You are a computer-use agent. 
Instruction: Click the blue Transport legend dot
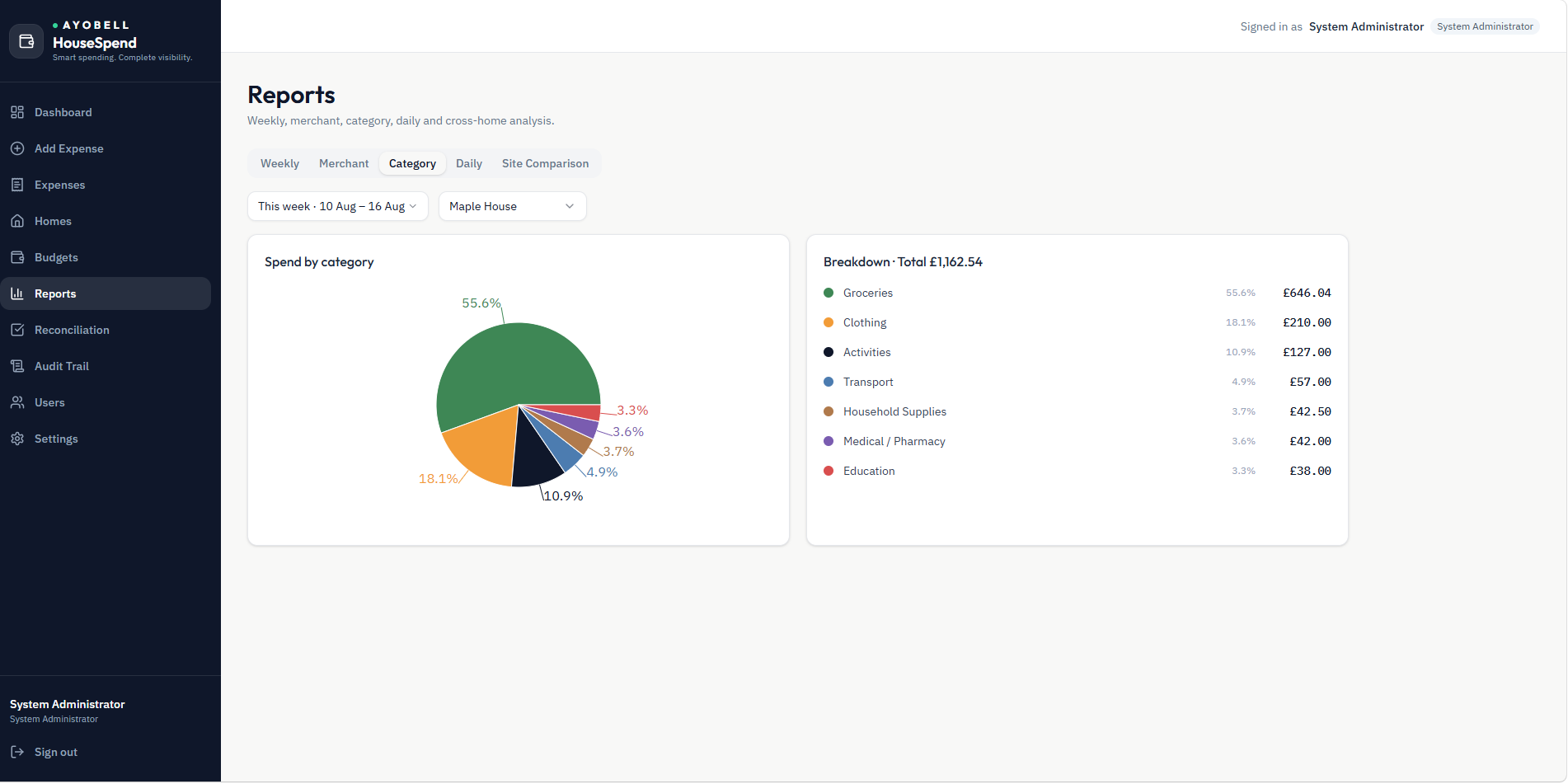[x=829, y=382]
